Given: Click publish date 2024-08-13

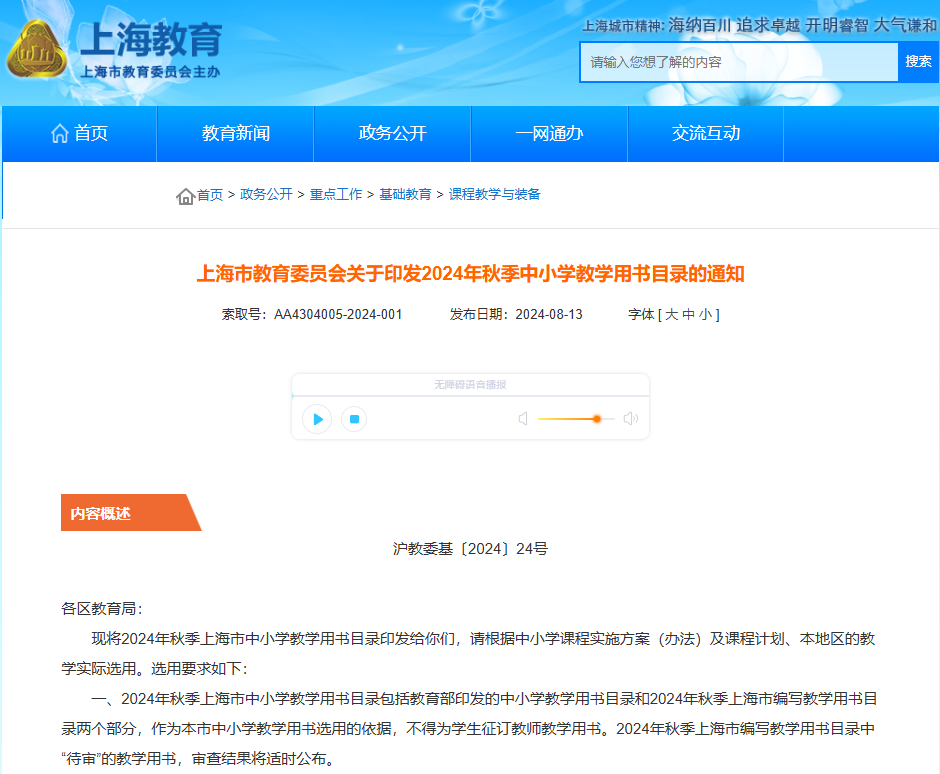Looking at the screenshot, I should 549,315.
